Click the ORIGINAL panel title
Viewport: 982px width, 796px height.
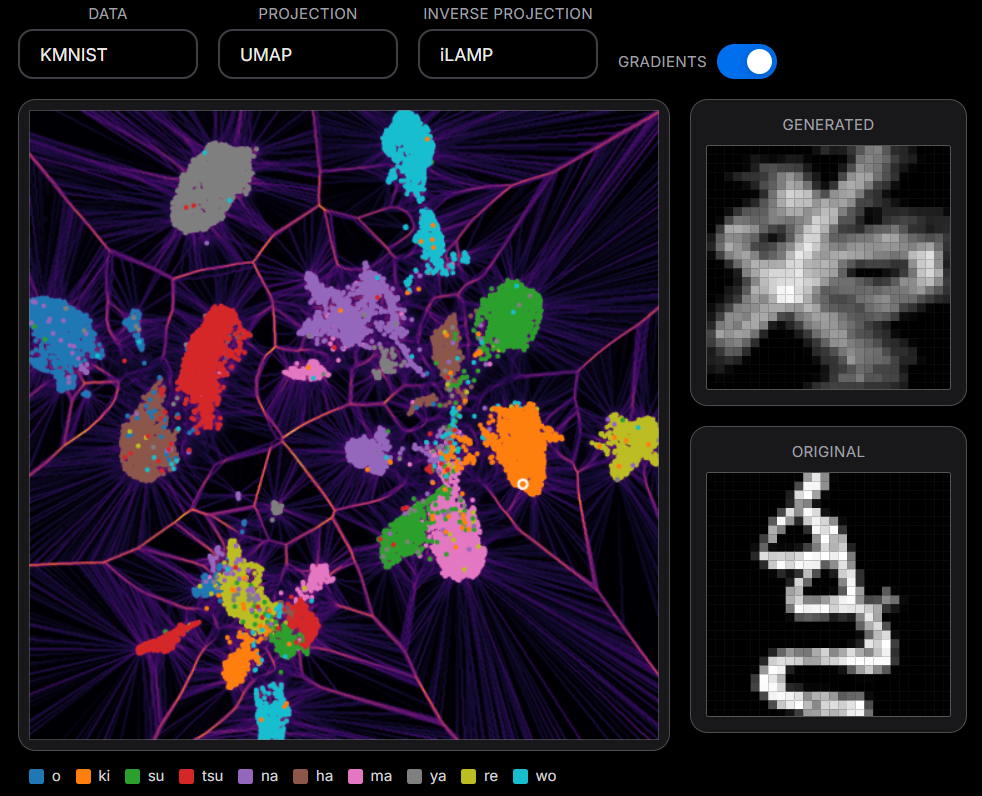828,452
